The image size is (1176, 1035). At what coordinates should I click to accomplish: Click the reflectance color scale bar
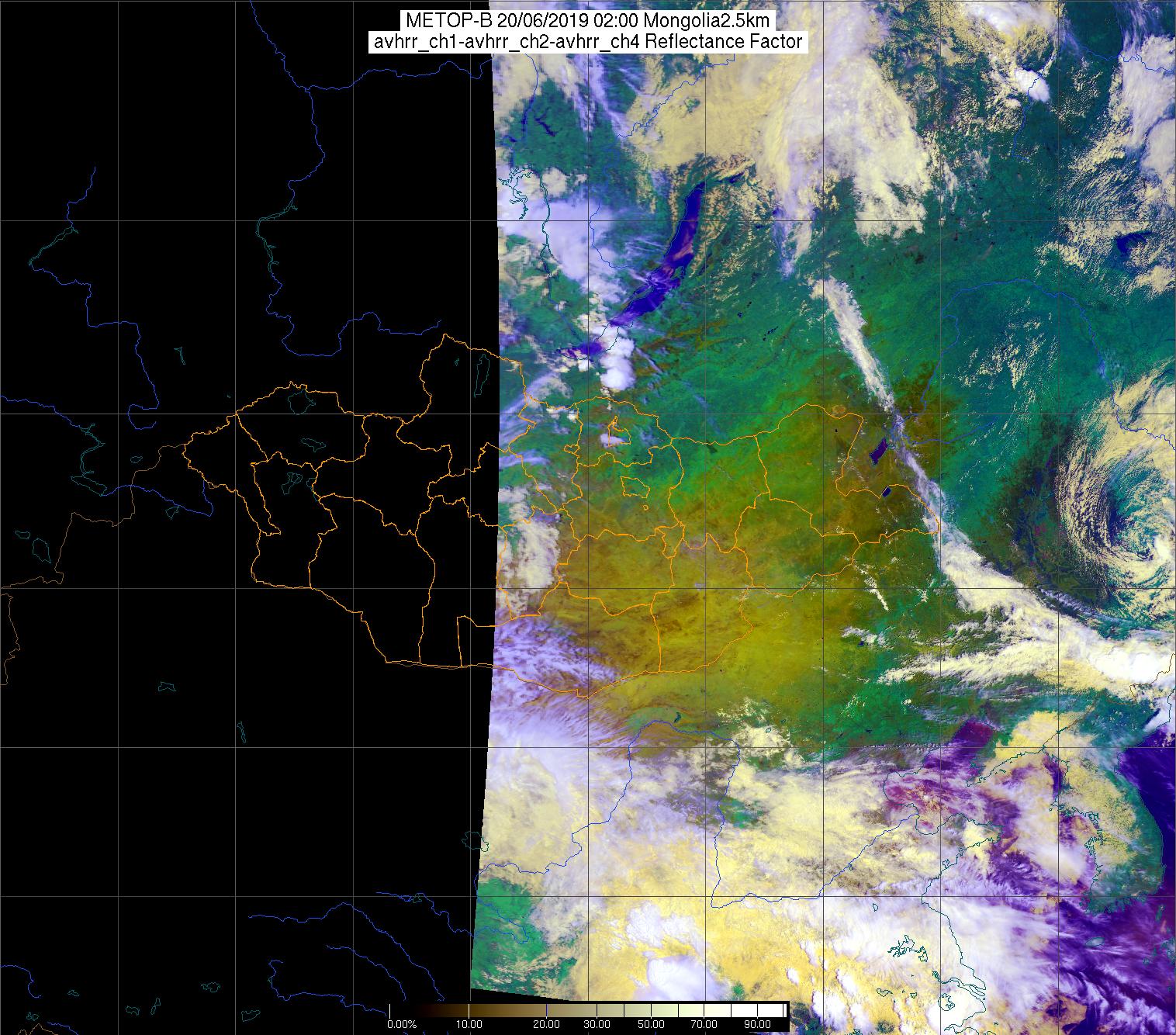coord(589,1010)
